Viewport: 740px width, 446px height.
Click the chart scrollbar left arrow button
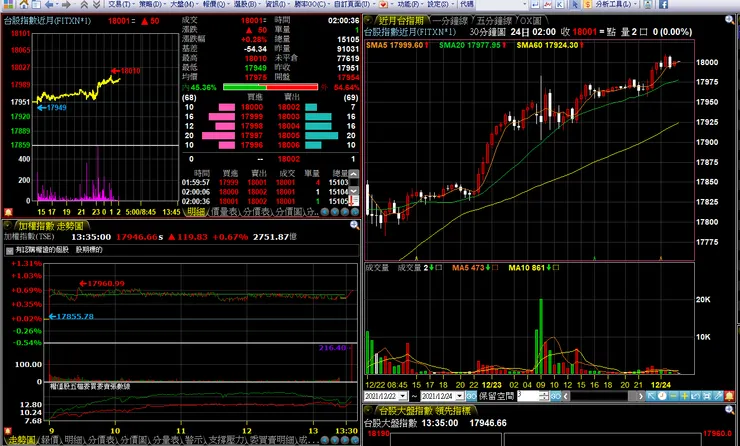tap(565, 396)
